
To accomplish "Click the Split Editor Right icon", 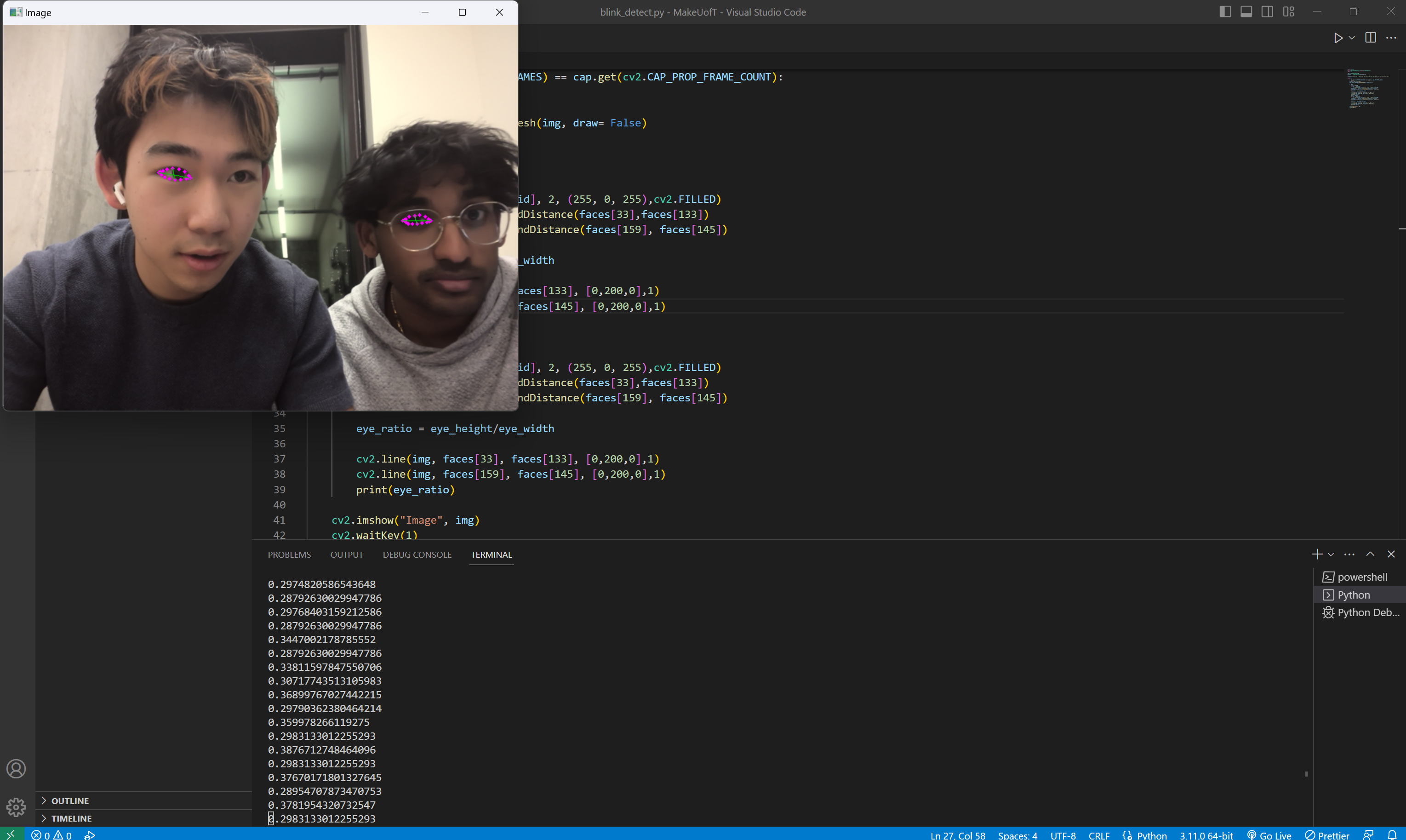I will 1370,38.
